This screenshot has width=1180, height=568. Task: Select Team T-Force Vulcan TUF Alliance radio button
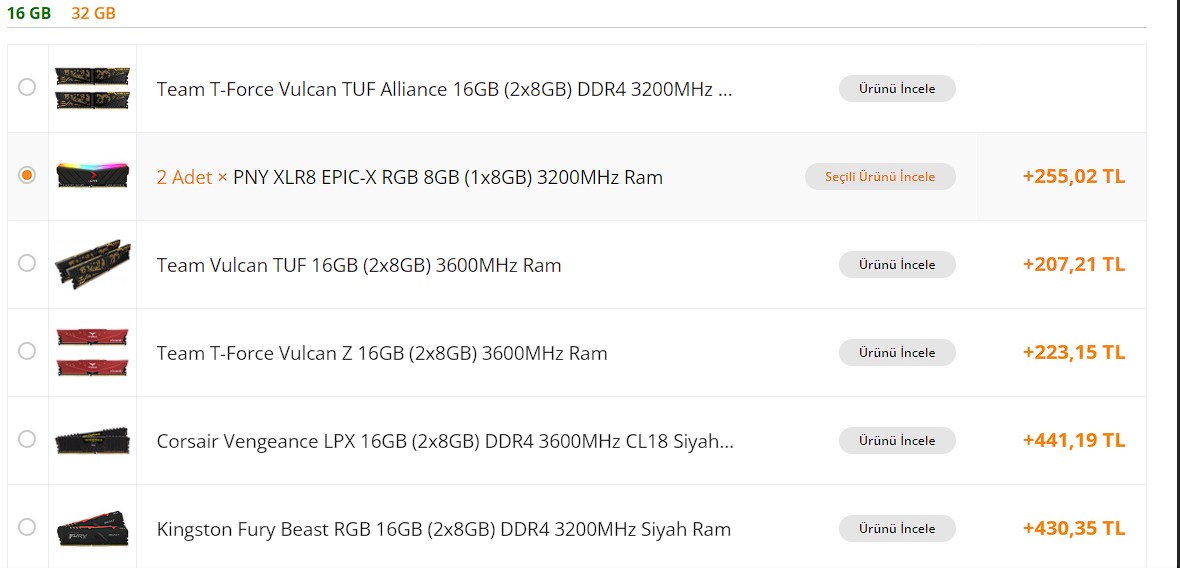[27, 87]
